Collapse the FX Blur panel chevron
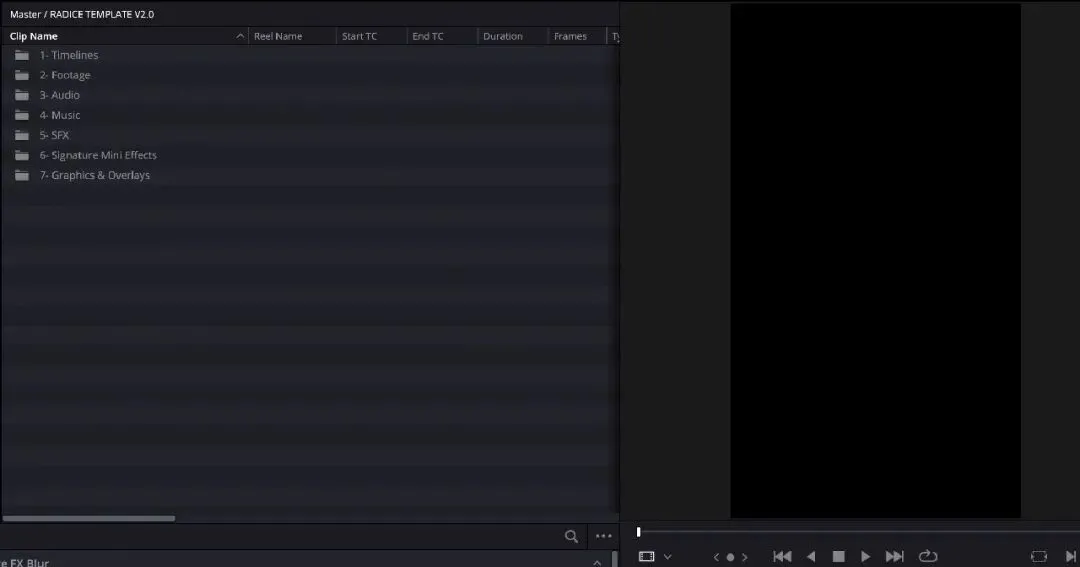 (596, 562)
